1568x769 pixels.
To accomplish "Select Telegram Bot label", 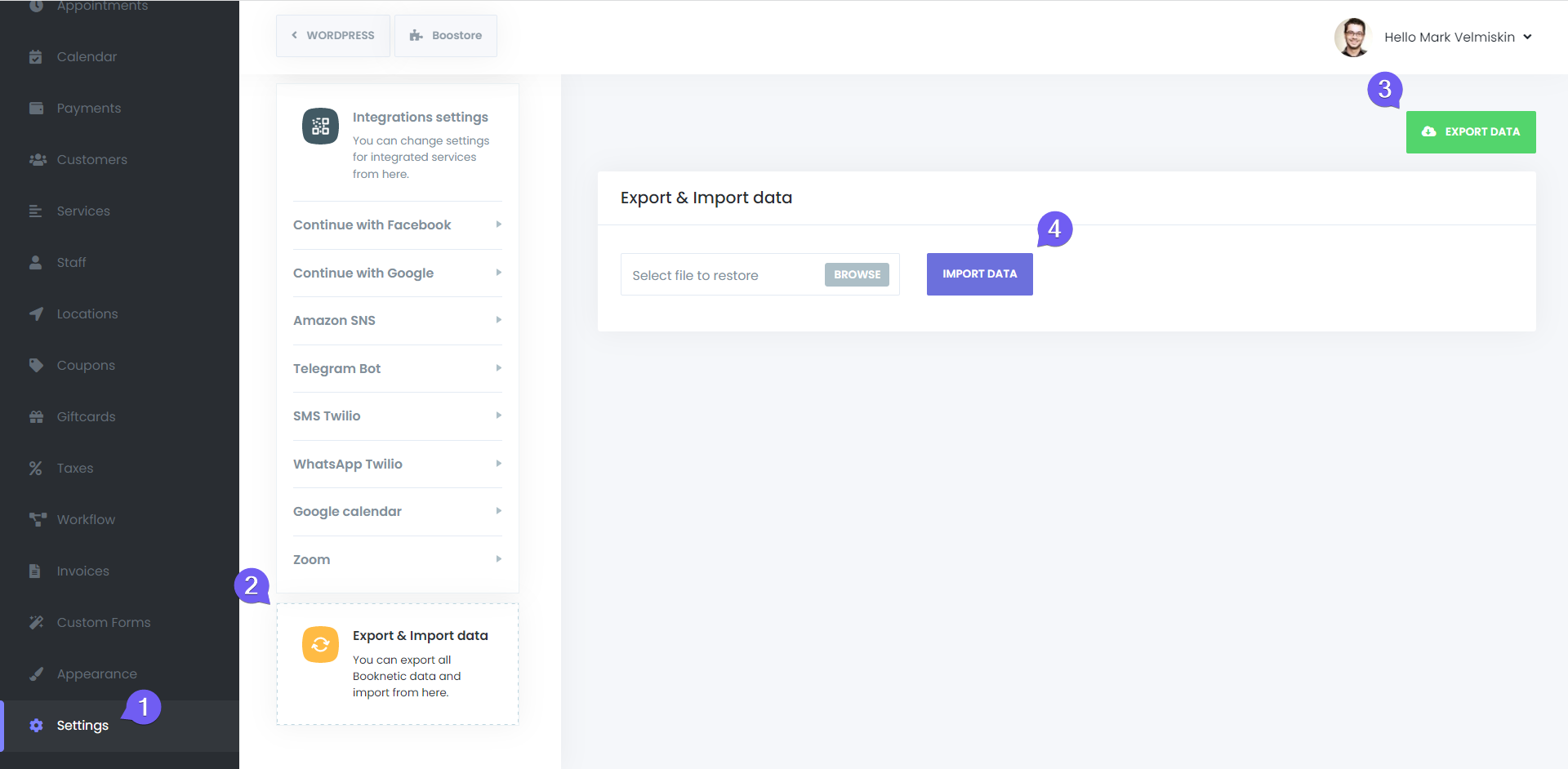I will 336,368.
